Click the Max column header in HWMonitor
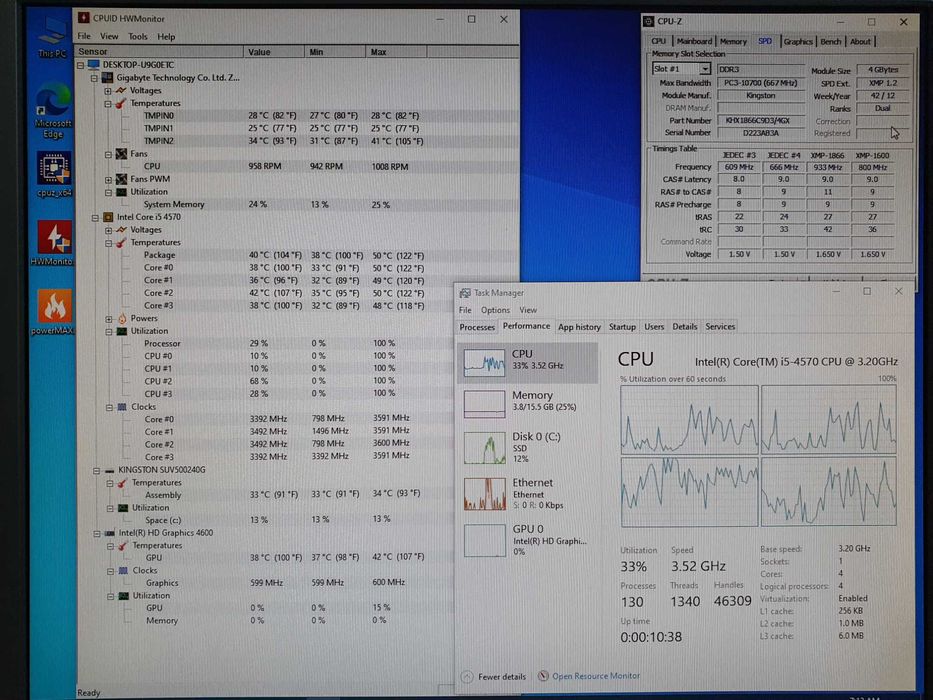The image size is (933, 700). click(396, 52)
